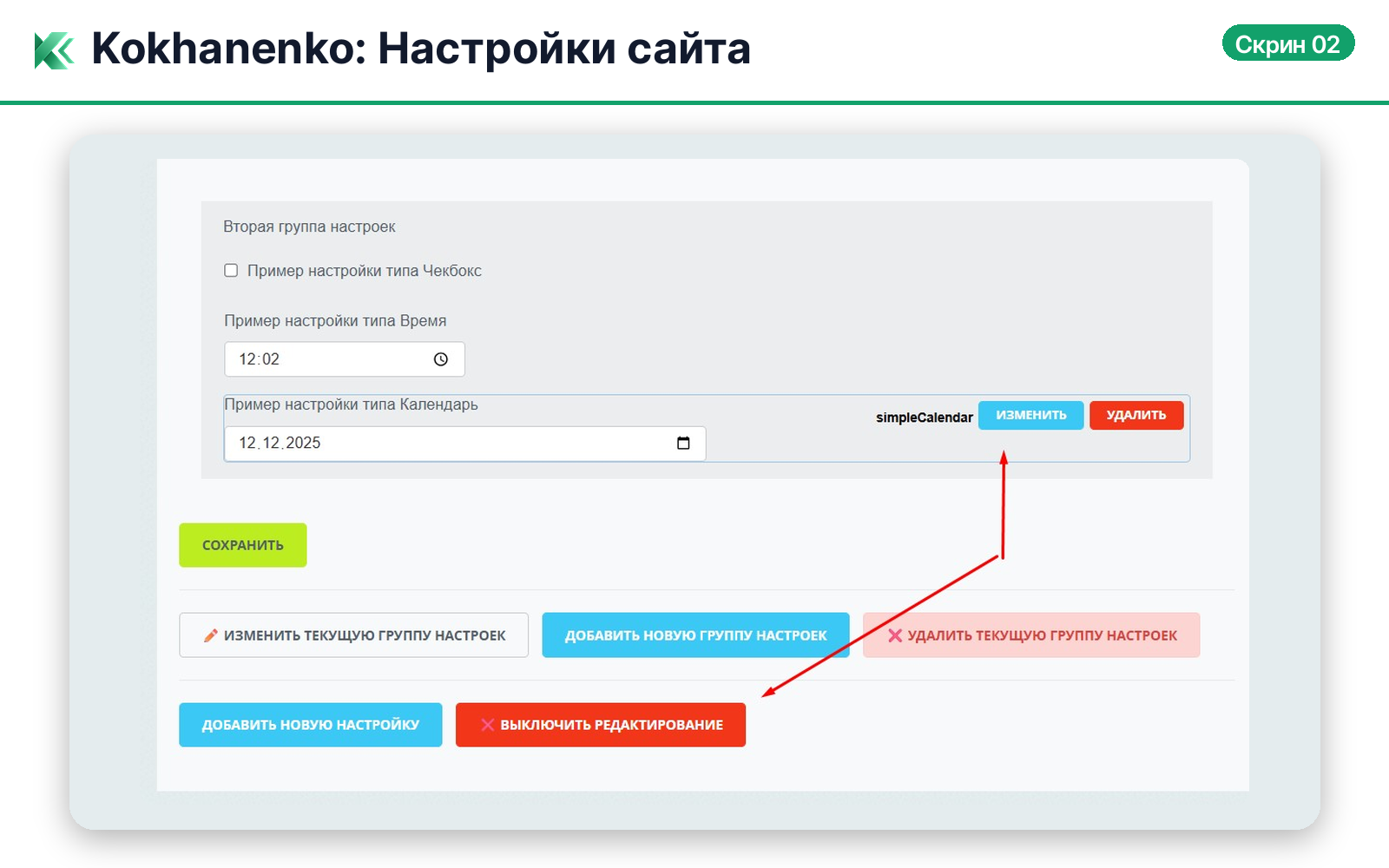Click 'Добавить новую группу настроек' button

(x=695, y=635)
